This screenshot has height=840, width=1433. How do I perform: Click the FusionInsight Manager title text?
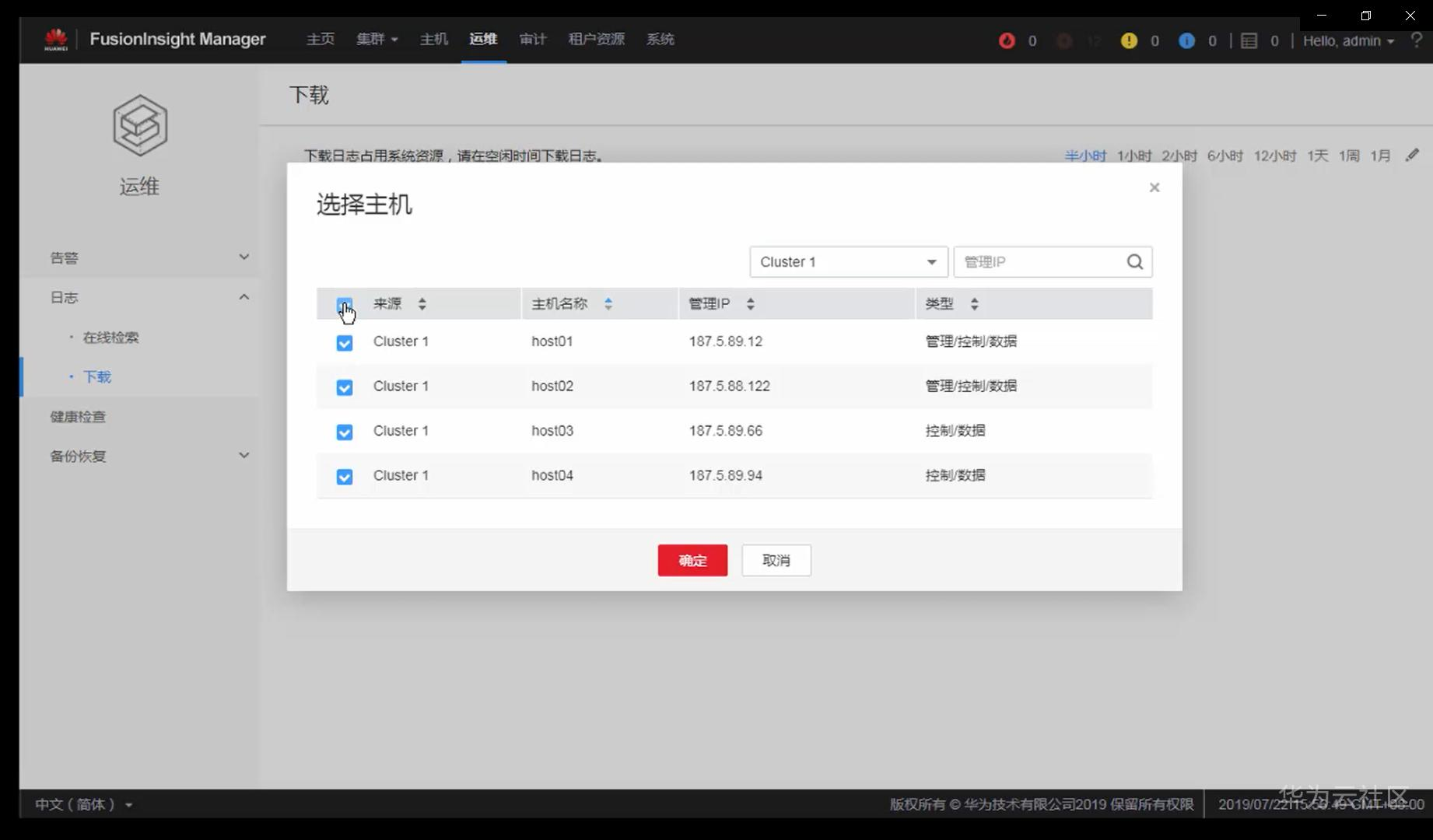[177, 39]
